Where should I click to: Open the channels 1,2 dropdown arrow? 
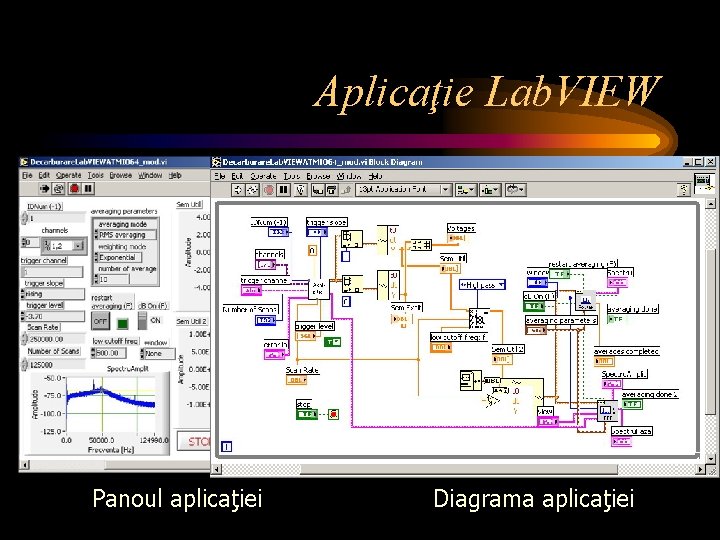[79, 246]
